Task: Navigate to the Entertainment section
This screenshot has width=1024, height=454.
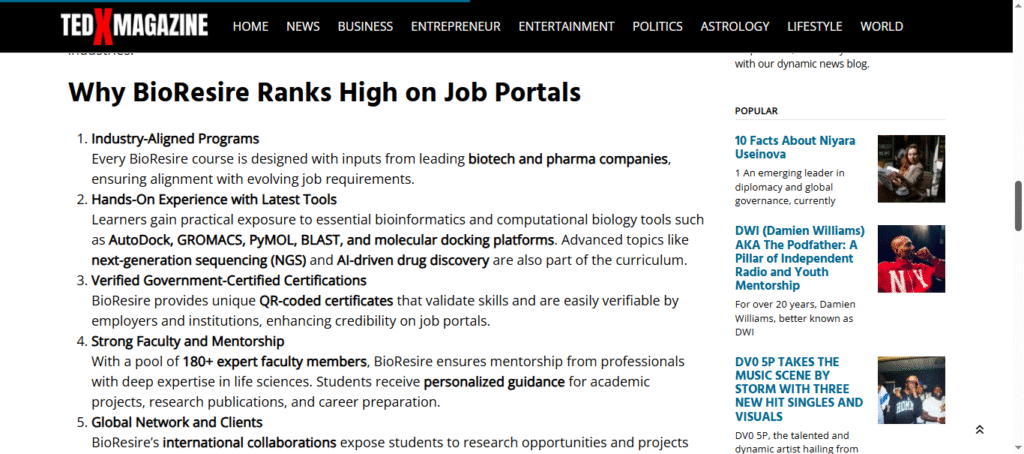Action: pos(566,26)
